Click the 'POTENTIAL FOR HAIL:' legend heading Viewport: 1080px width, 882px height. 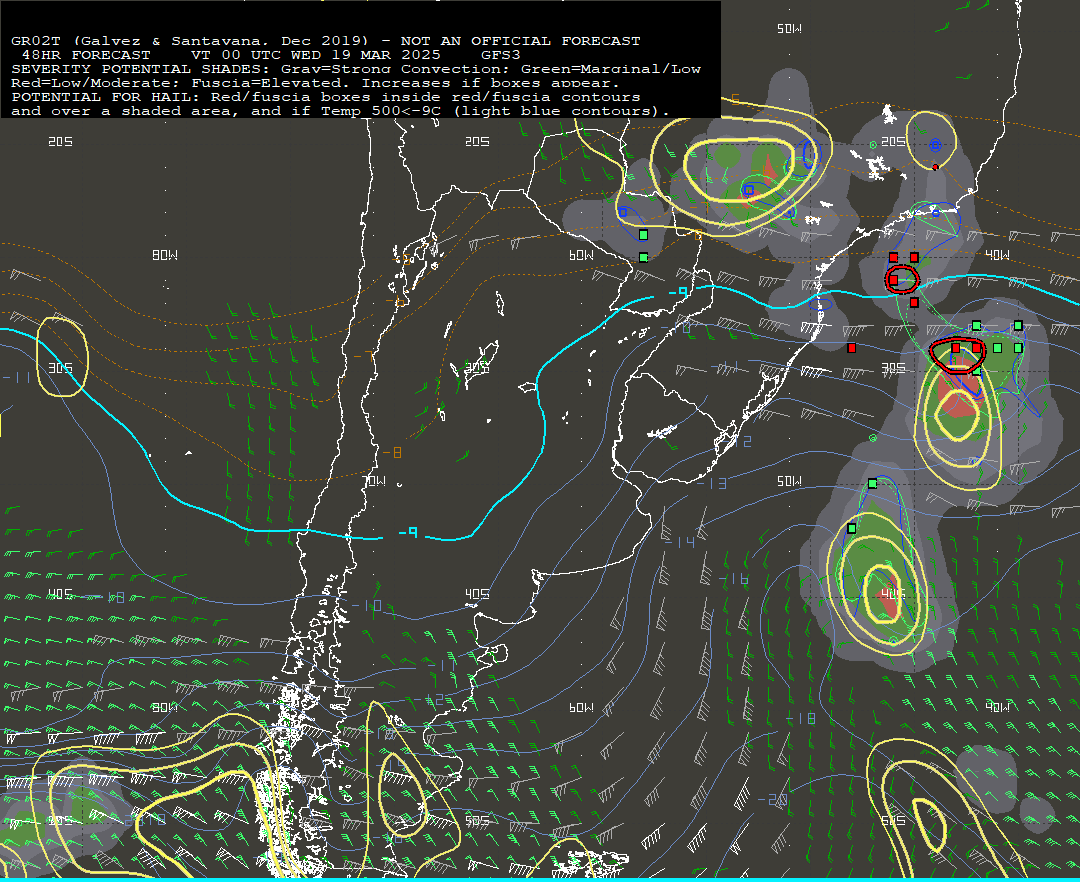click(x=107, y=97)
